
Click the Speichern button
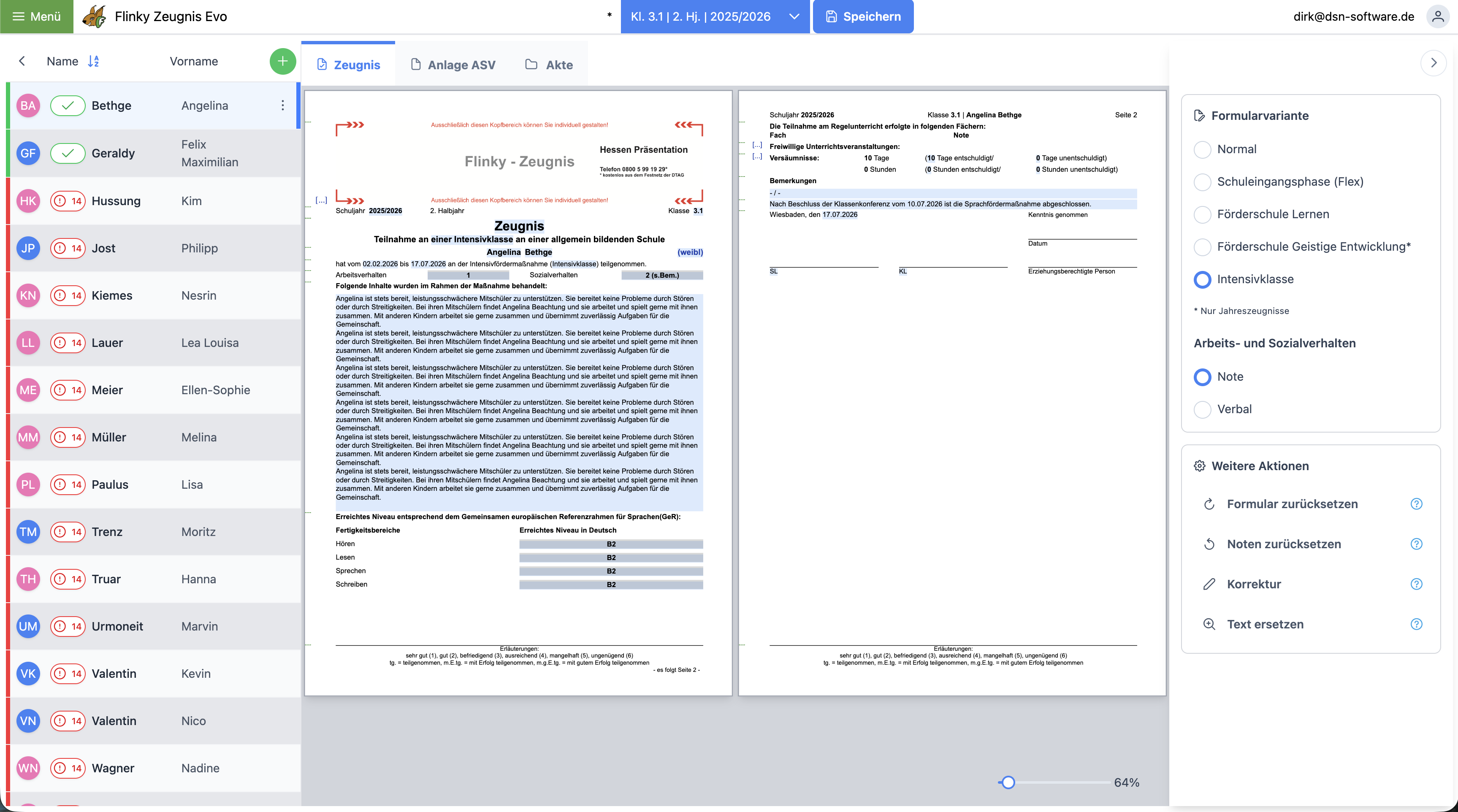click(862, 16)
